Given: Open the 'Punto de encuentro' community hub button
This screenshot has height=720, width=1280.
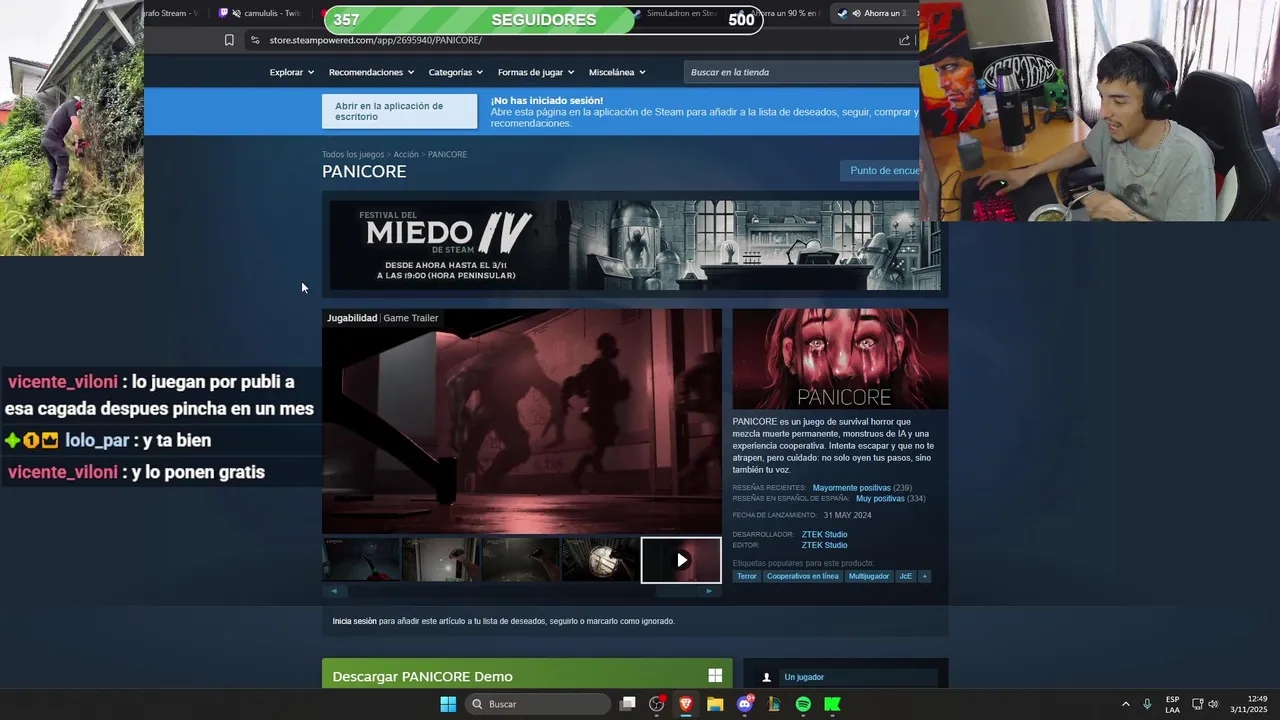Looking at the screenshot, I should [x=880, y=171].
